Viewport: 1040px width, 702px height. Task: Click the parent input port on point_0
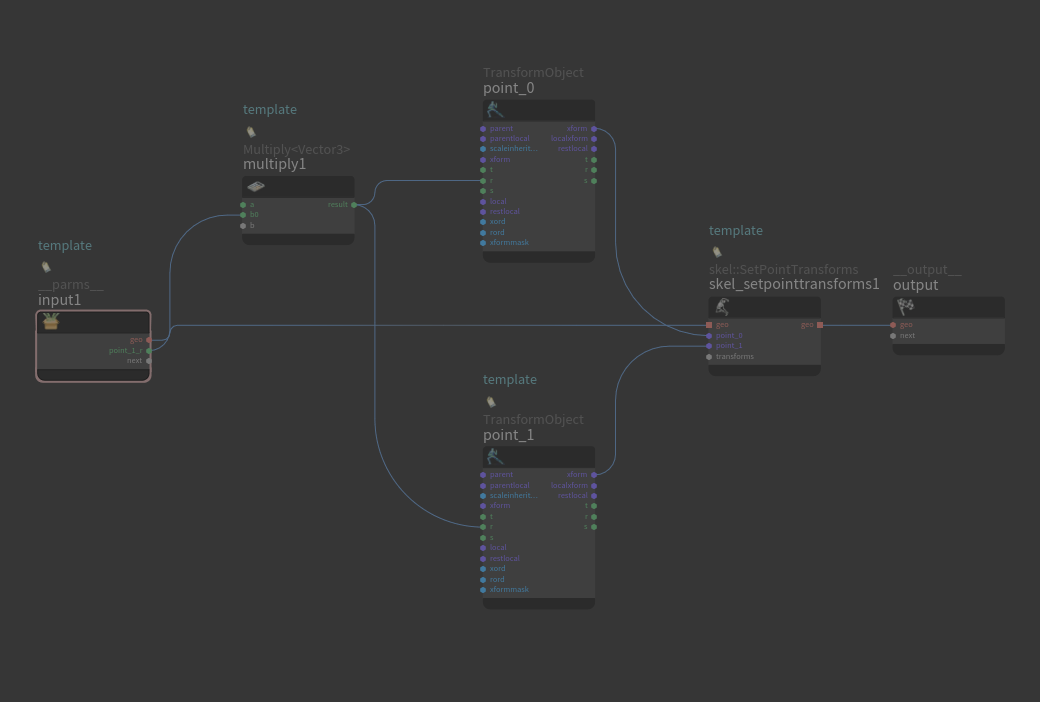(483, 129)
